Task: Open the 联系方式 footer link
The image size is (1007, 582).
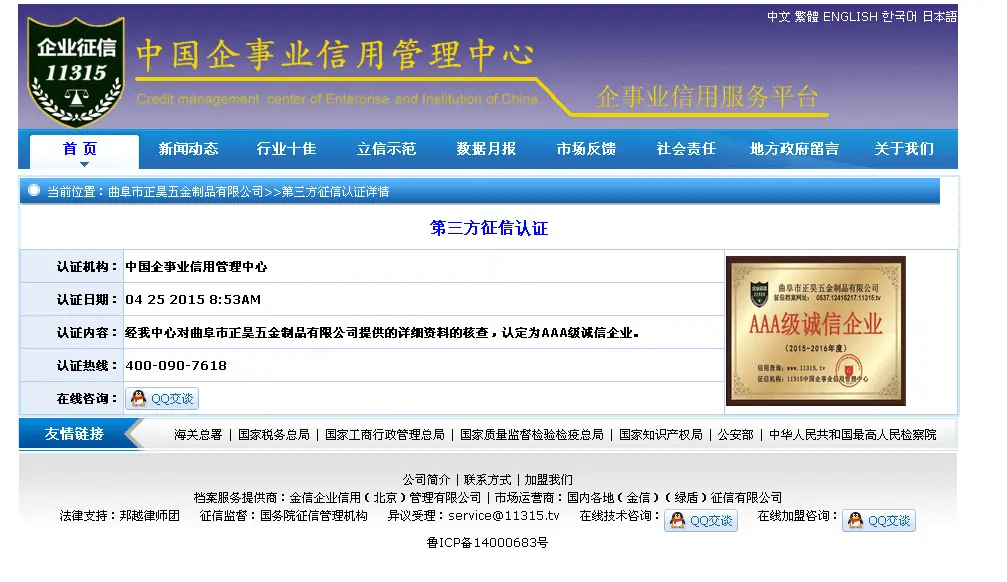Action: coord(487,480)
